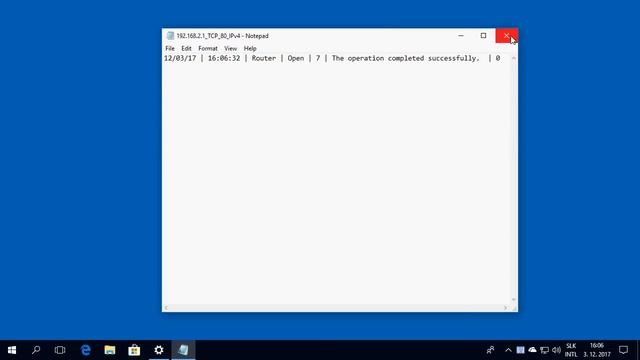Open the Edit menu in Notepad
The width and height of the screenshot is (640, 360).
point(186,48)
